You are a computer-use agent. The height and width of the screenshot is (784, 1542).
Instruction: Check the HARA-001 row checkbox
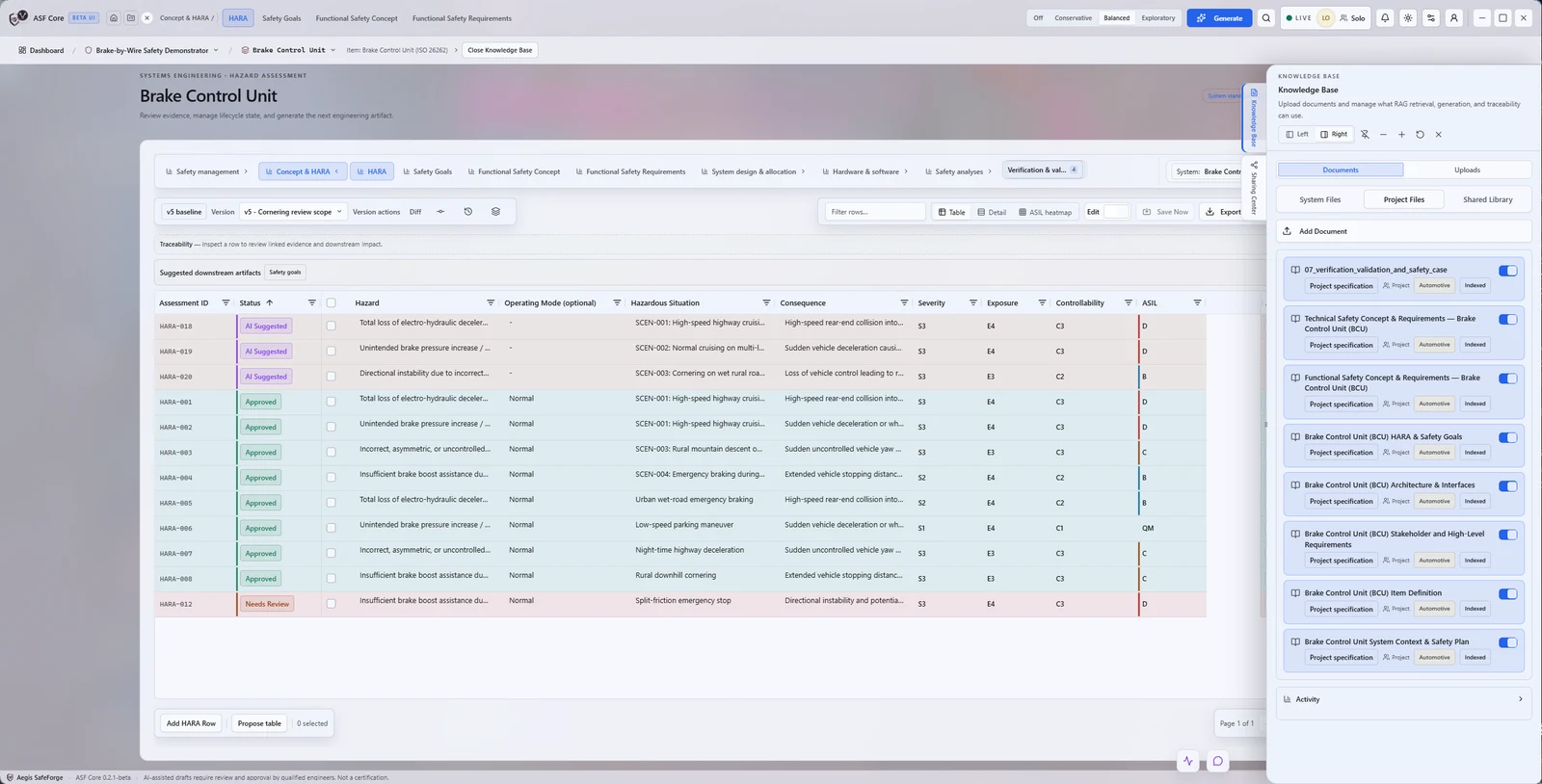click(x=332, y=402)
